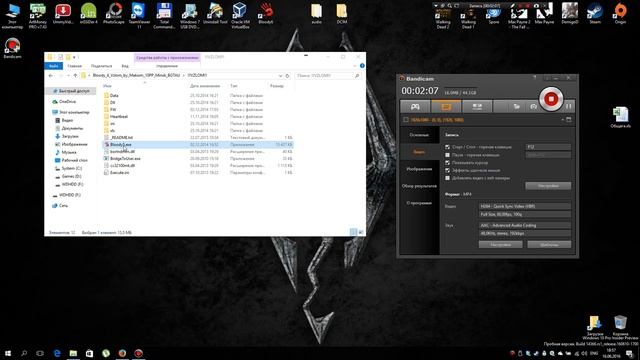Image resolution: width=640 pixels, height=360 pixels.
Task: Expand the Explorer address history dropdown
Action: tap(280, 76)
